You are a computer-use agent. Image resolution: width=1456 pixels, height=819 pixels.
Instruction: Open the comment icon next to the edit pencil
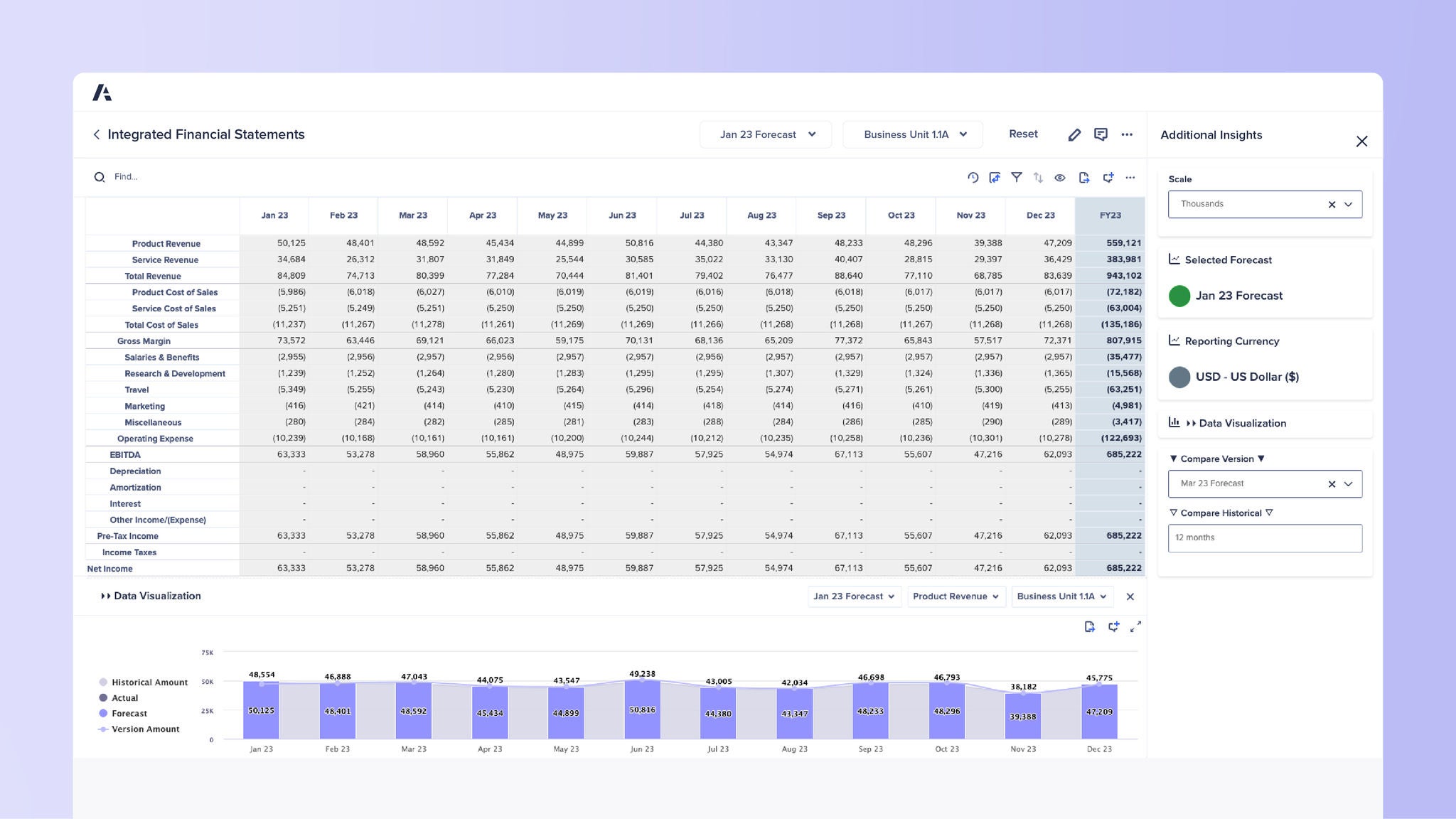pos(1102,134)
